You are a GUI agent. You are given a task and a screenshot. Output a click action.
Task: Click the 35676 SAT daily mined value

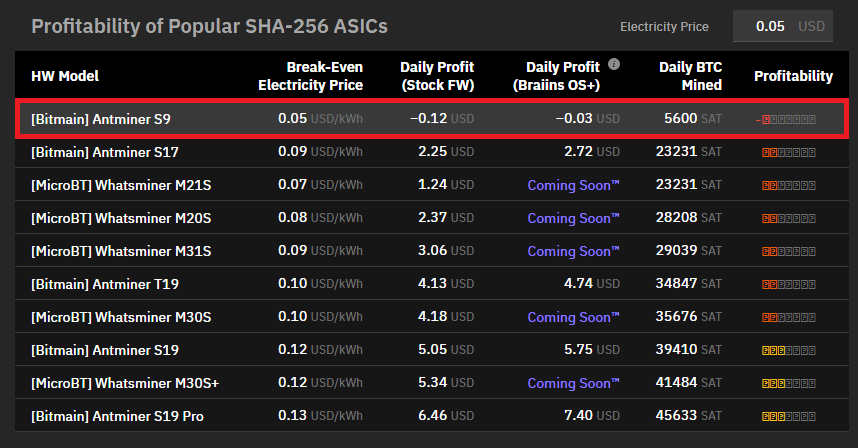pos(689,317)
